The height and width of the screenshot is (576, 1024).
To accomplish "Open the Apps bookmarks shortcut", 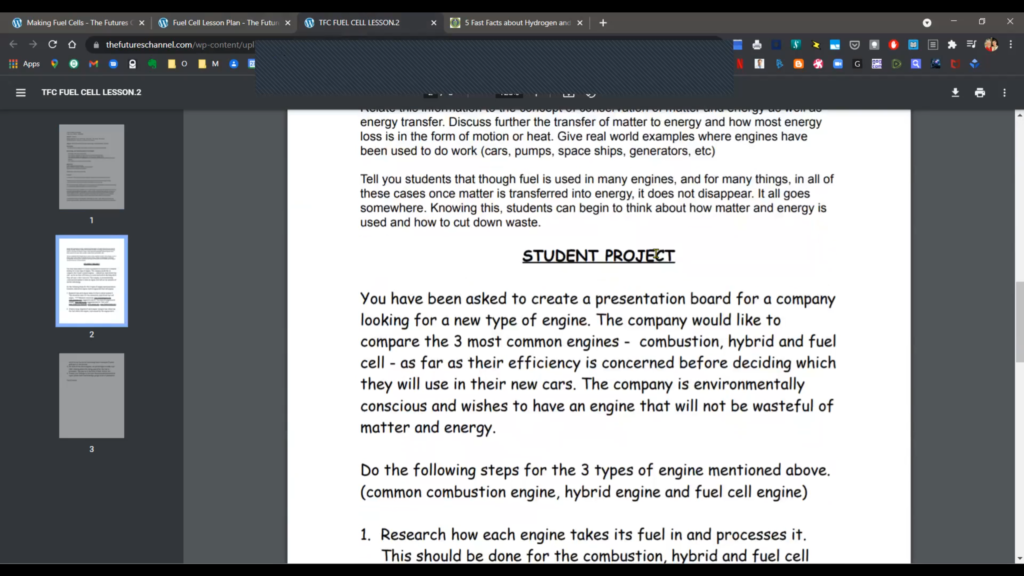I will tap(25, 64).
